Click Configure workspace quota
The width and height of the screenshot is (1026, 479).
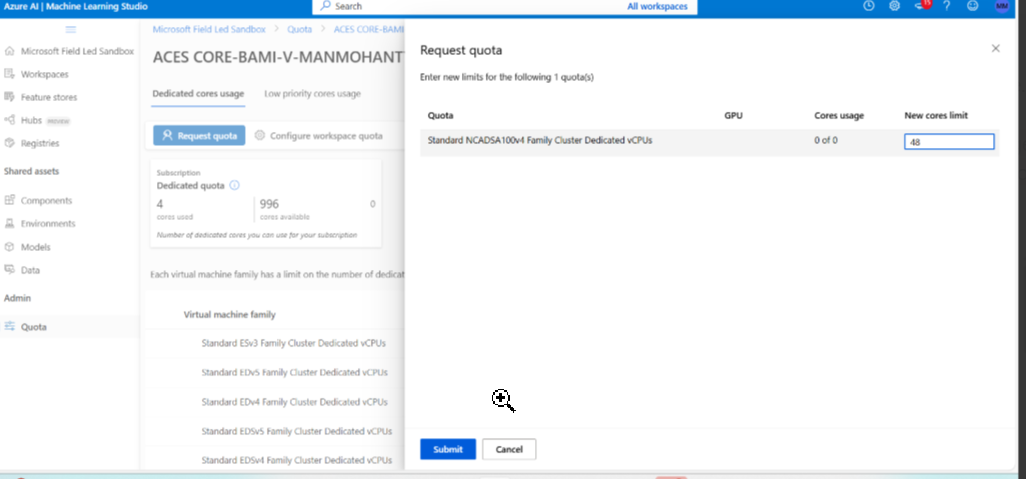coord(318,135)
